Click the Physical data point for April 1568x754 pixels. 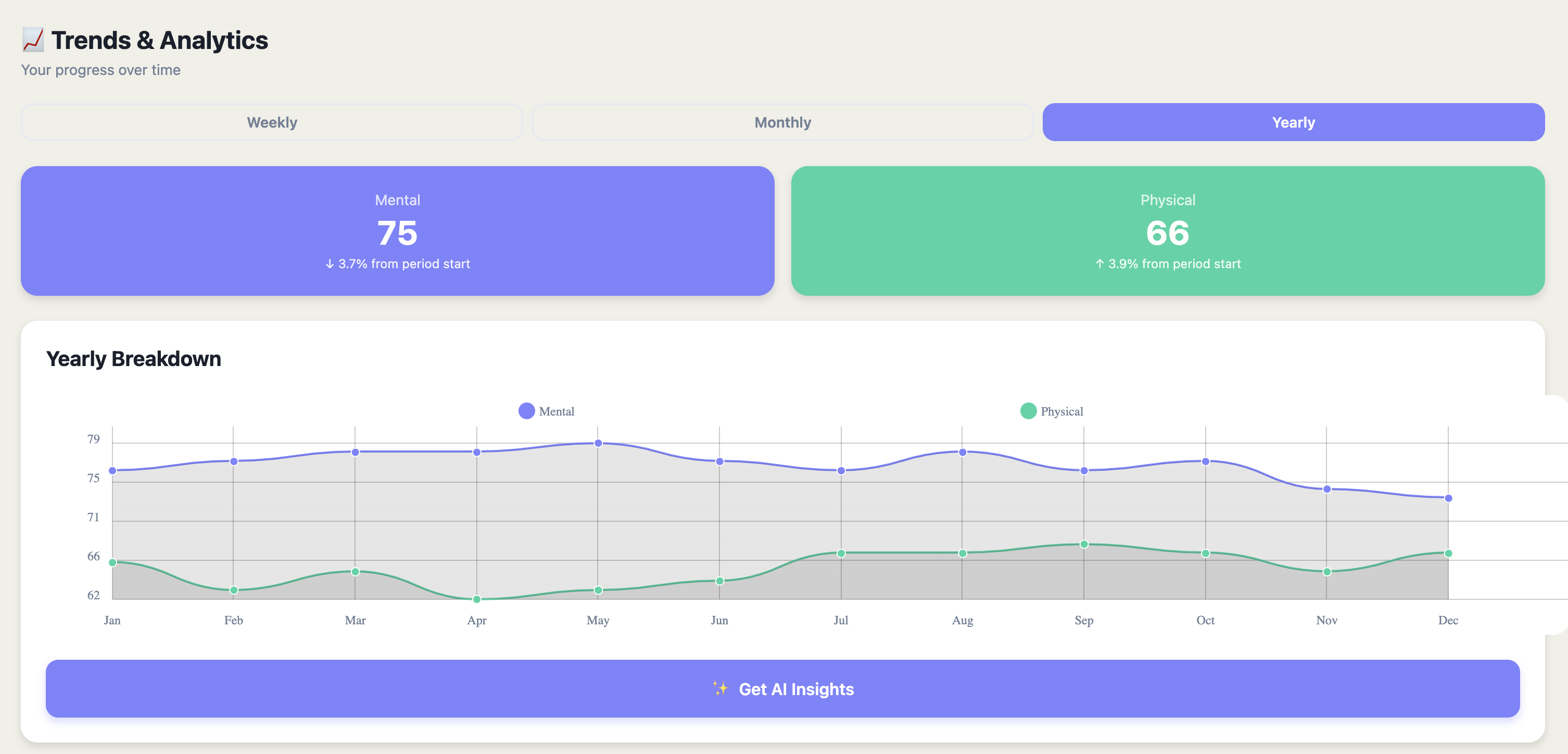pos(477,599)
